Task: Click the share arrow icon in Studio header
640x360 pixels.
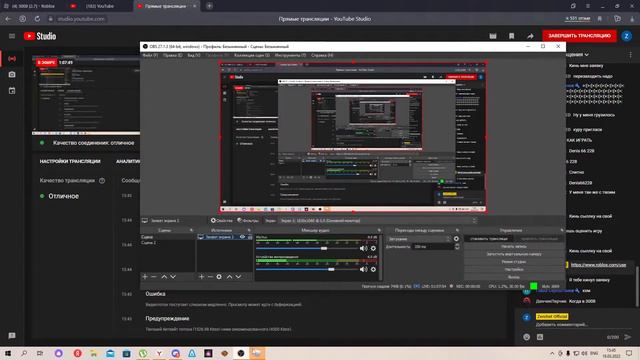Action: coord(530,36)
